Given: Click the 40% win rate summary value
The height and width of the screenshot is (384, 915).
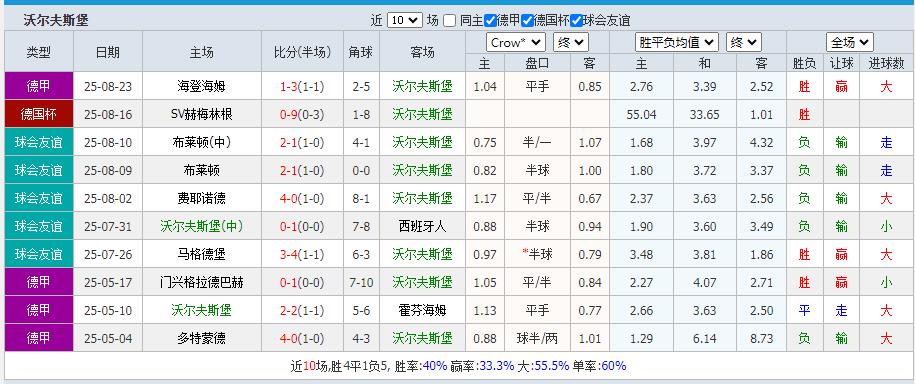Looking at the screenshot, I should coord(434,366).
